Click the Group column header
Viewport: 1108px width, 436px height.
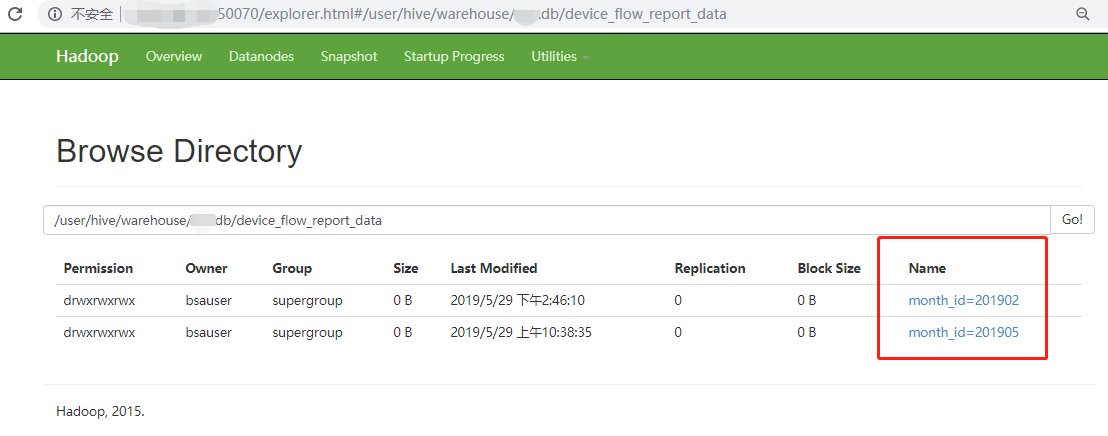point(292,269)
